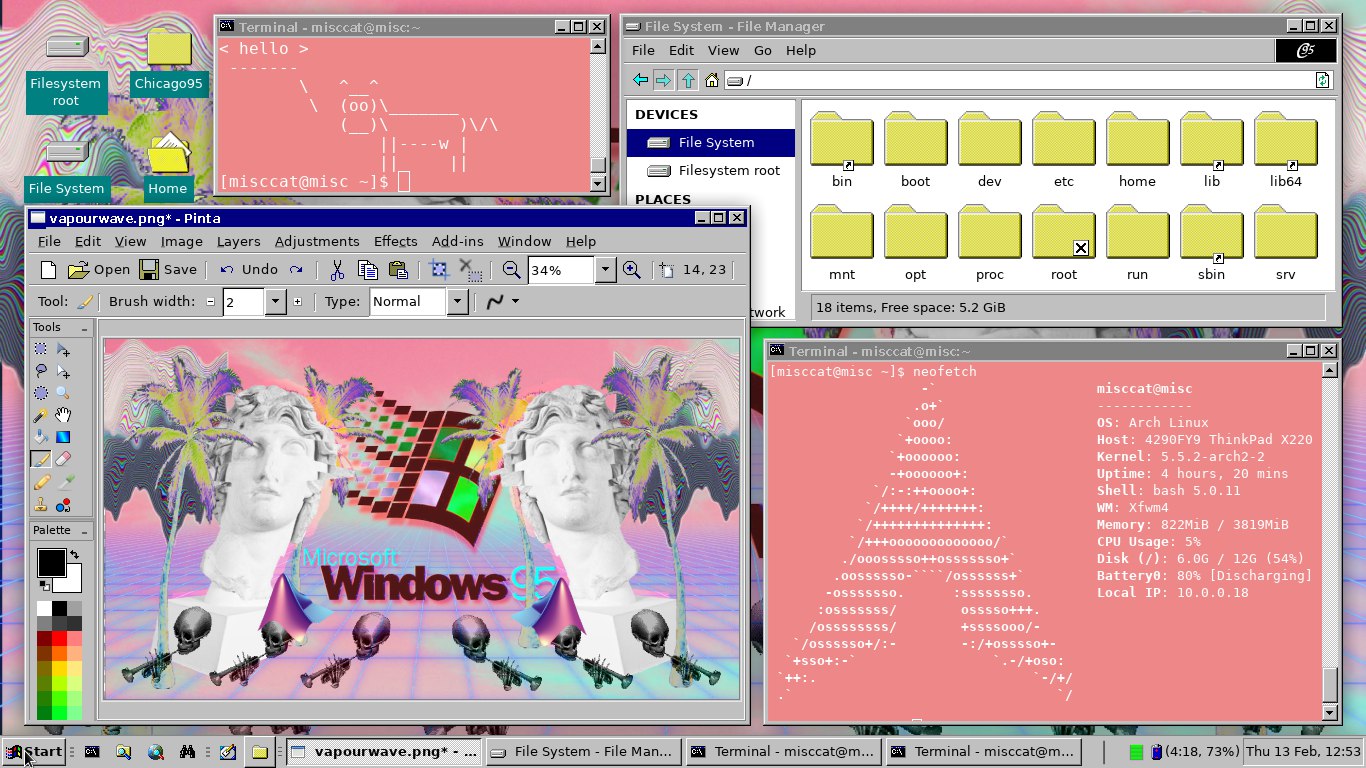
Task: Copy using the Pinta toolbar copy icon
Action: click(x=367, y=269)
